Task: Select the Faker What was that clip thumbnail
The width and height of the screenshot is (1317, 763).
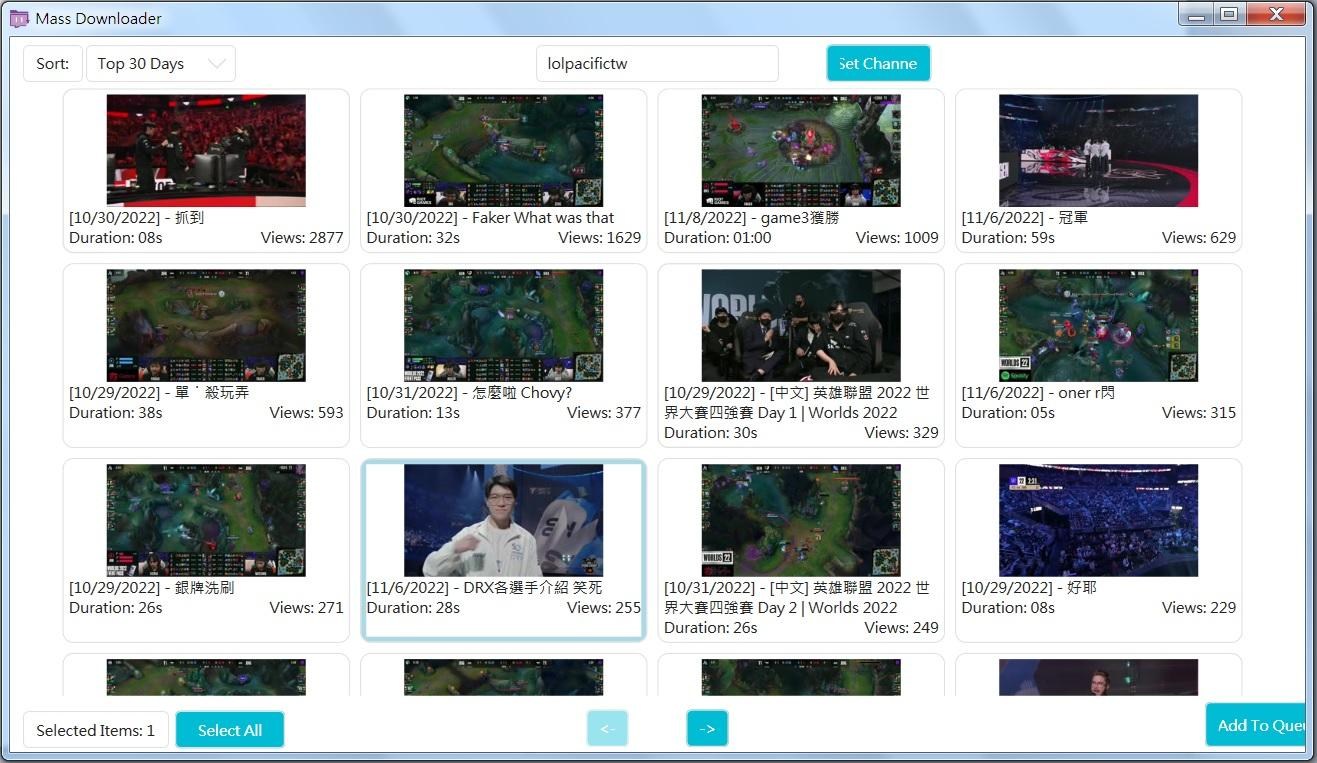Action: tap(503, 150)
